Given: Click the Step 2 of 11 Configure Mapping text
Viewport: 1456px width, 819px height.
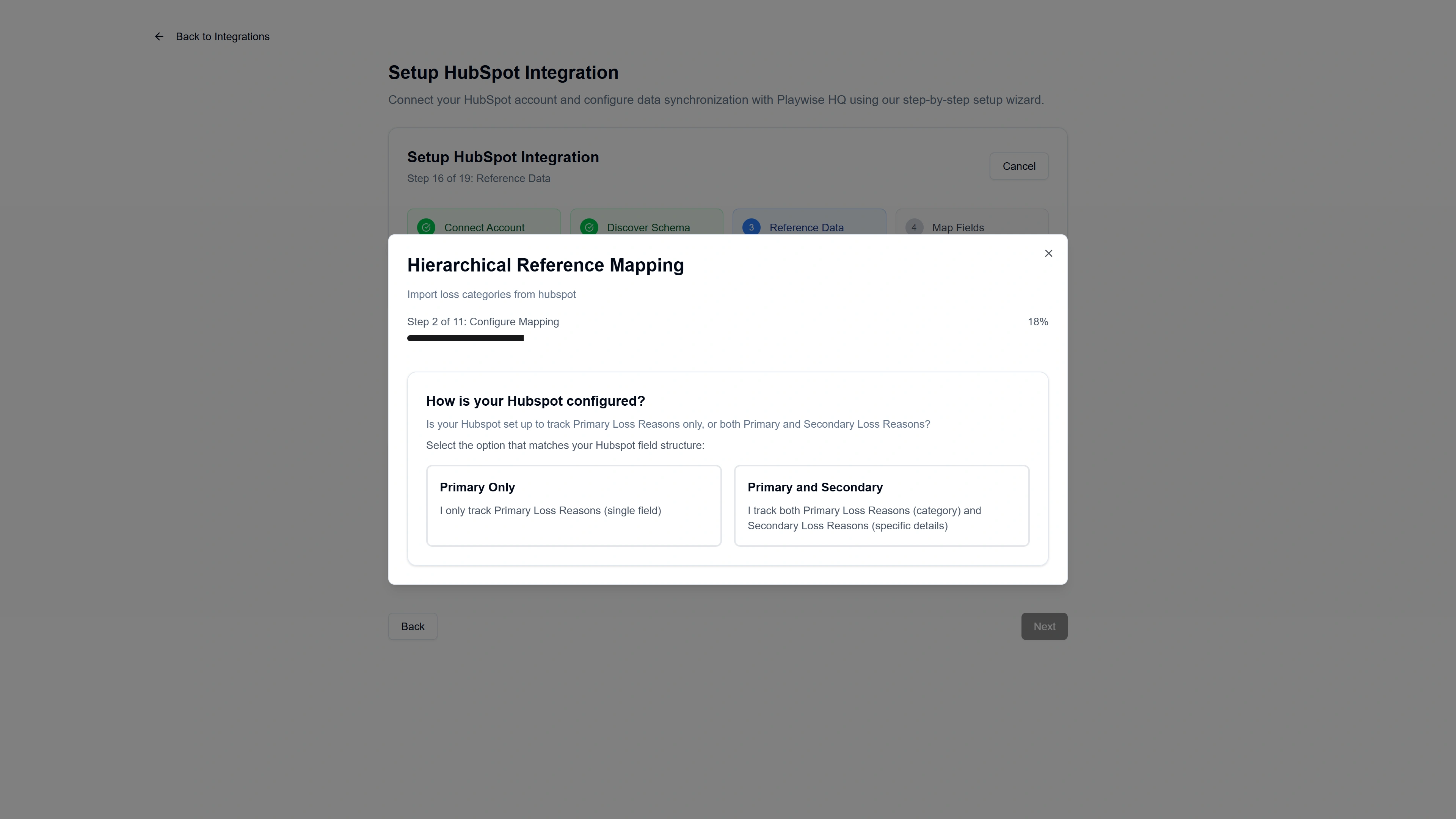Looking at the screenshot, I should (483, 322).
